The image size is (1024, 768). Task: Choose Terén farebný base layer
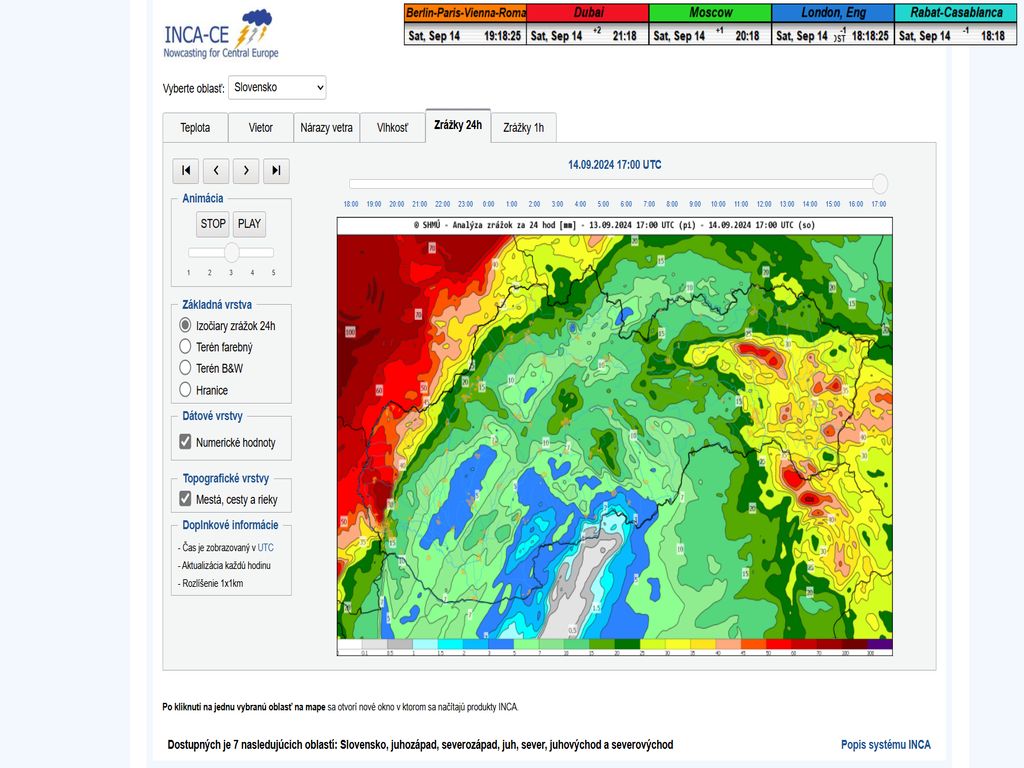coord(185,347)
